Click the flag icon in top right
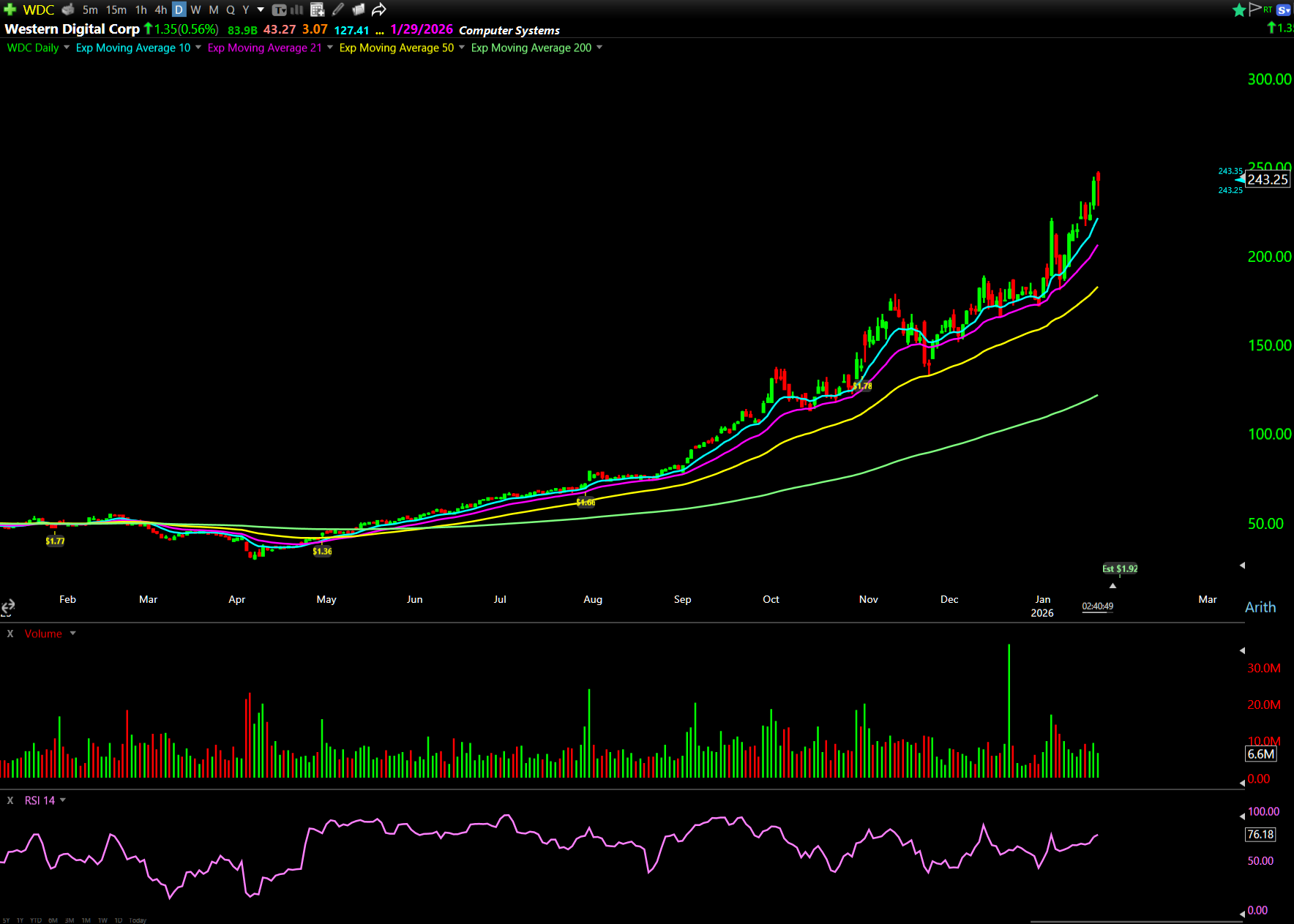Viewport: 1294px width, 924px height. [x=1254, y=9]
